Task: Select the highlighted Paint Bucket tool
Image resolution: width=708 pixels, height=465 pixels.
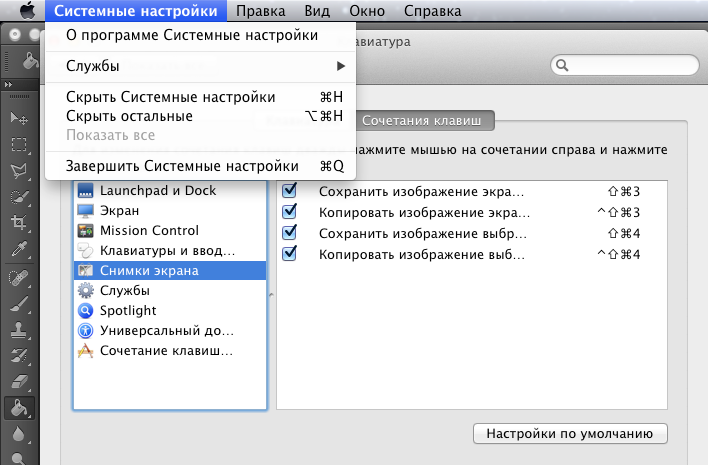Action: [x=19, y=408]
